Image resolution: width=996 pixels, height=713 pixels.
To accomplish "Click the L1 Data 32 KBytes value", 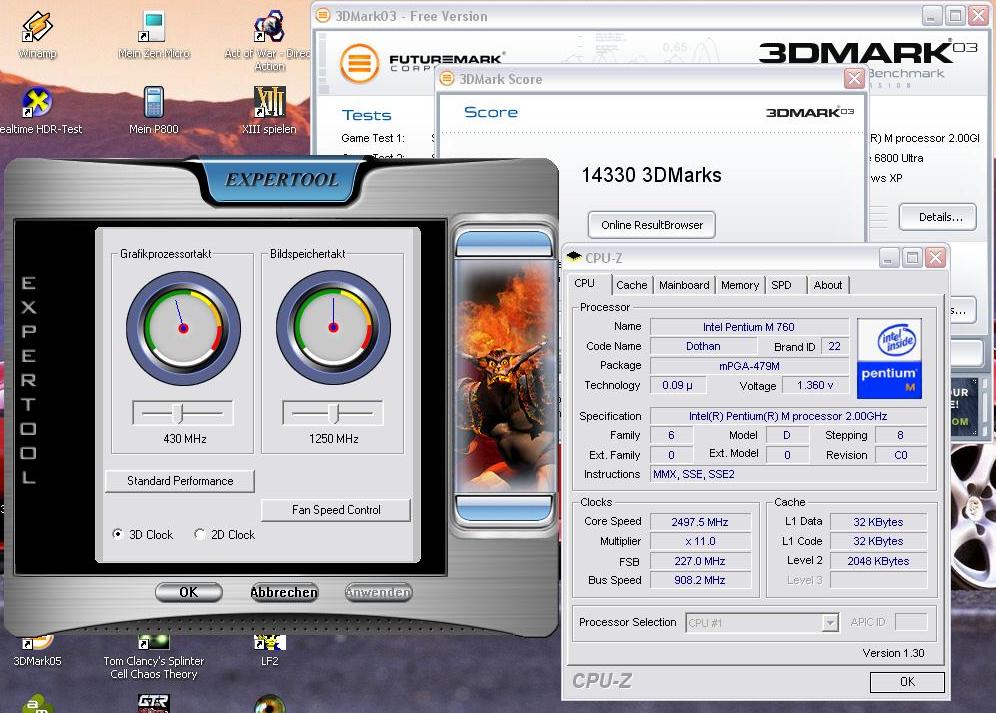I will pos(878,522).
